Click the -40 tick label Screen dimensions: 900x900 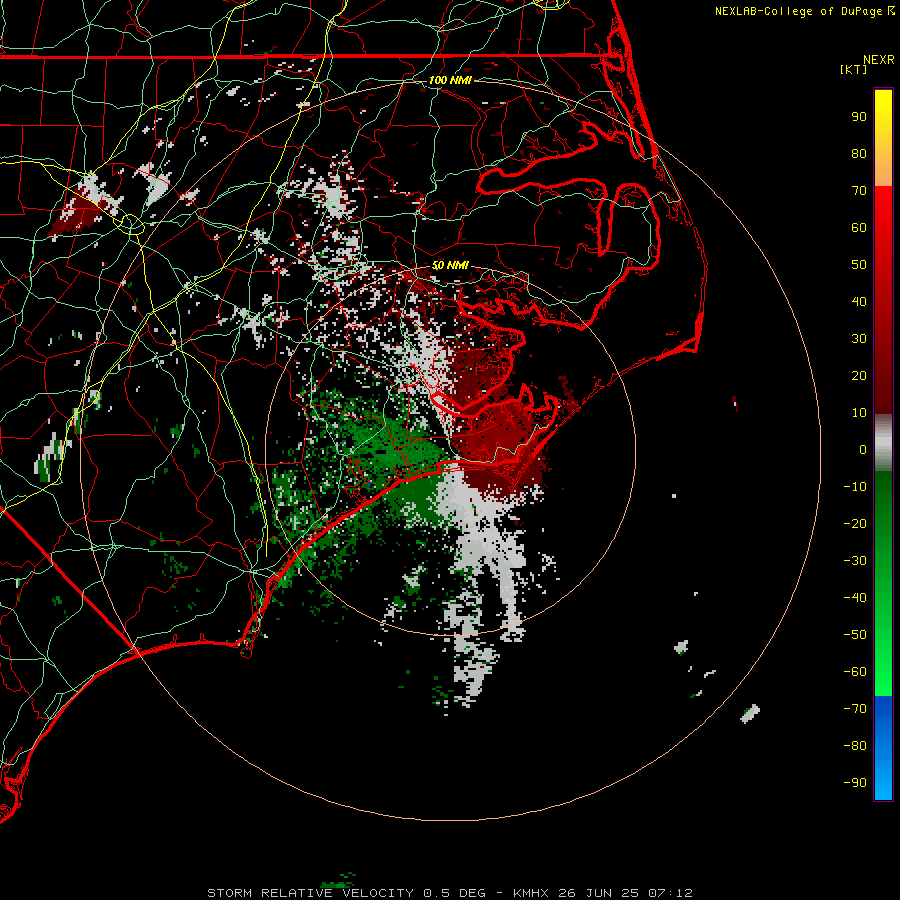[x=855, y=598]
